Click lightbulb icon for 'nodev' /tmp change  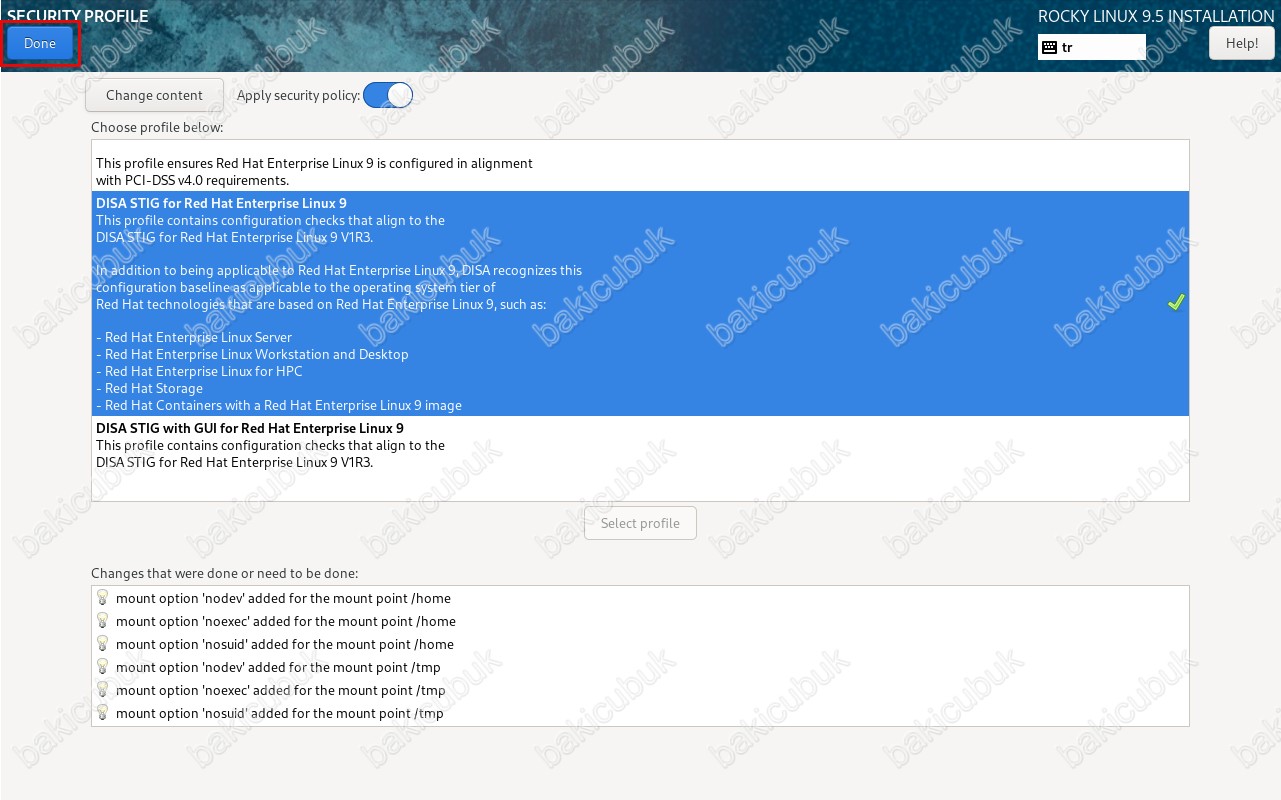[102, 667]
